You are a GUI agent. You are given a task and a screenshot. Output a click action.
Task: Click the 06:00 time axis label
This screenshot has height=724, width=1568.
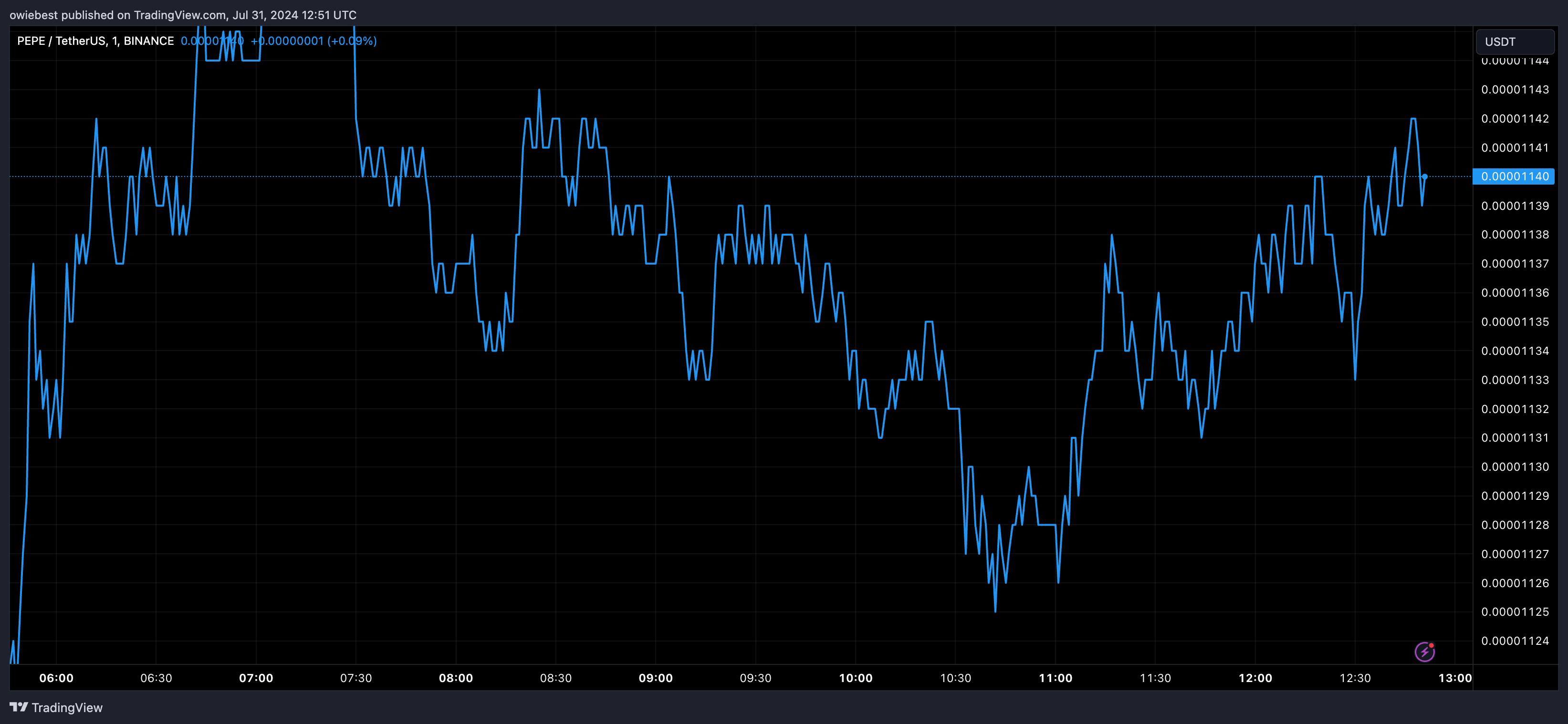tap(56, 678)
